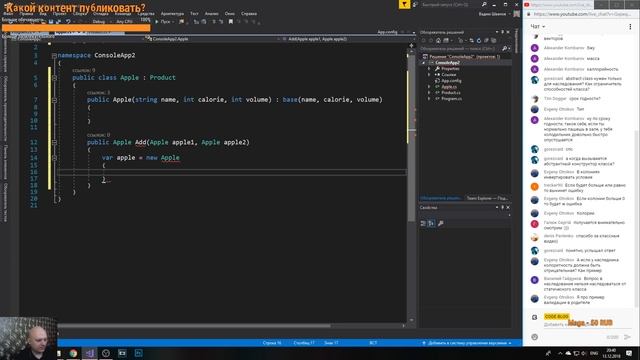Open the Архитектура menu
The width and height of the screenshot is (640, 360).
tap(172, 13)
